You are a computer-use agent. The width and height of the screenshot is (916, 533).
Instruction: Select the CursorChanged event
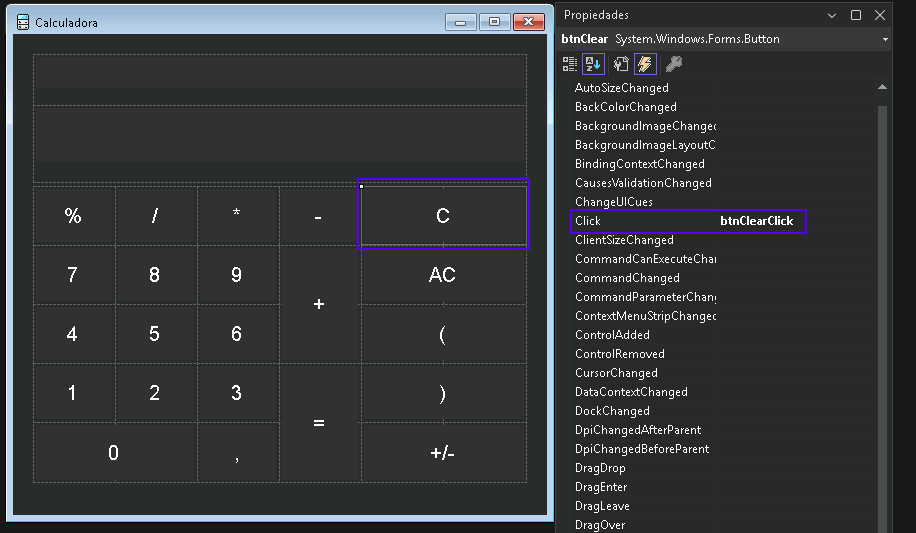616,373
